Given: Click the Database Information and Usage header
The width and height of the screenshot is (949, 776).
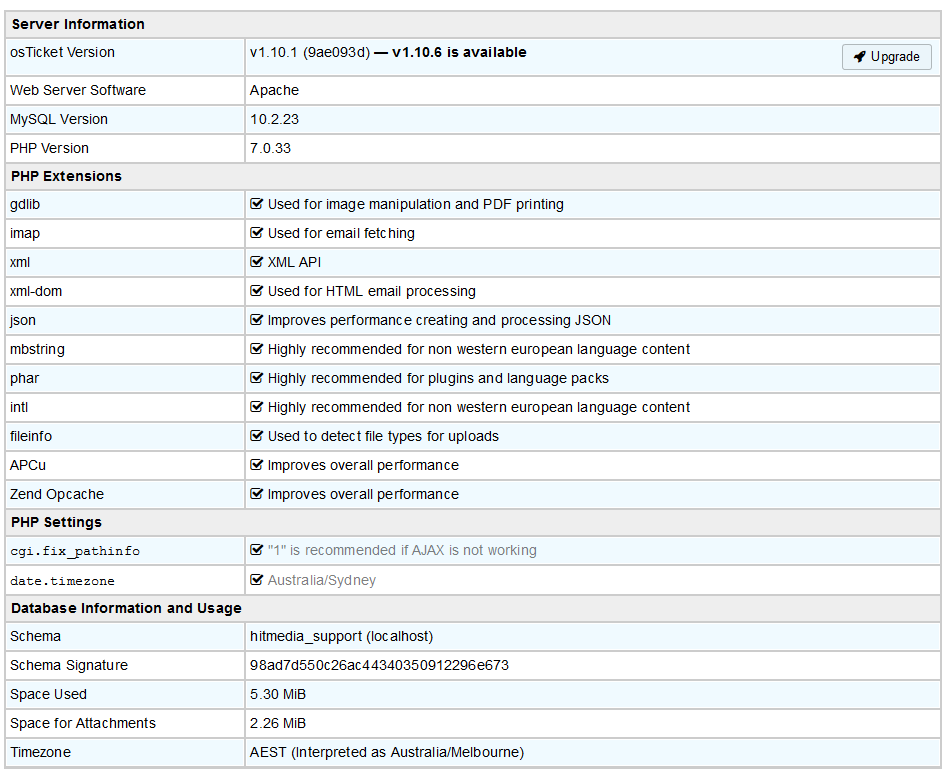Looking at the screenshot, I should click(126, 608).
